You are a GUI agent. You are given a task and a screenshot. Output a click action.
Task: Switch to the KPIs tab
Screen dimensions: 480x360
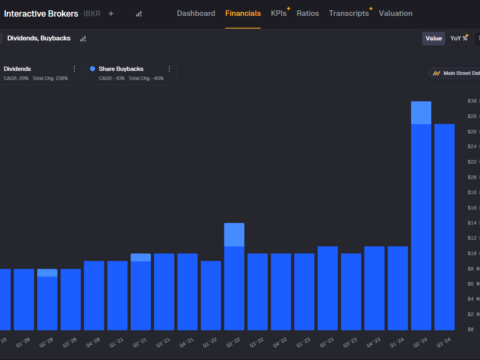(x=279, y=13)
